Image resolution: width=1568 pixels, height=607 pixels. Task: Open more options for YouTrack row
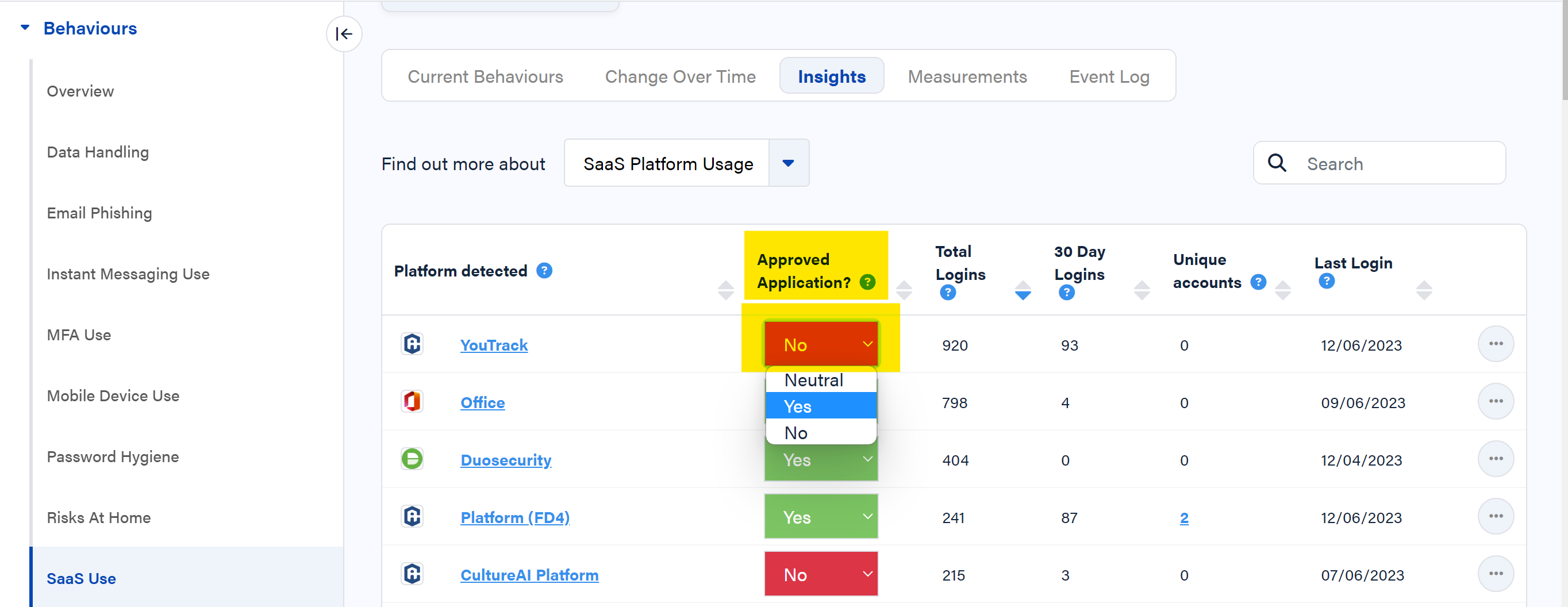click(x=1496, y=344)
